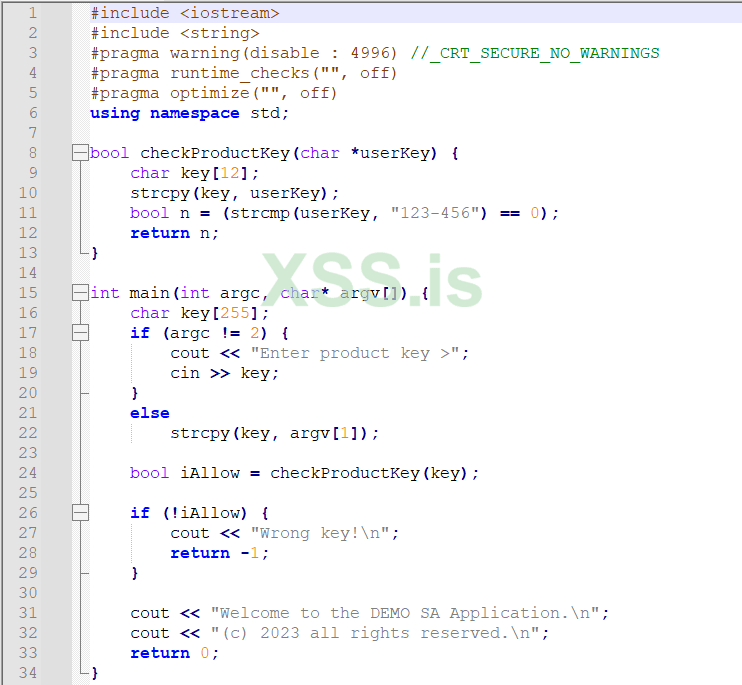
Task: Click '#include <string>' on line 2
Action: coord(175,33)
